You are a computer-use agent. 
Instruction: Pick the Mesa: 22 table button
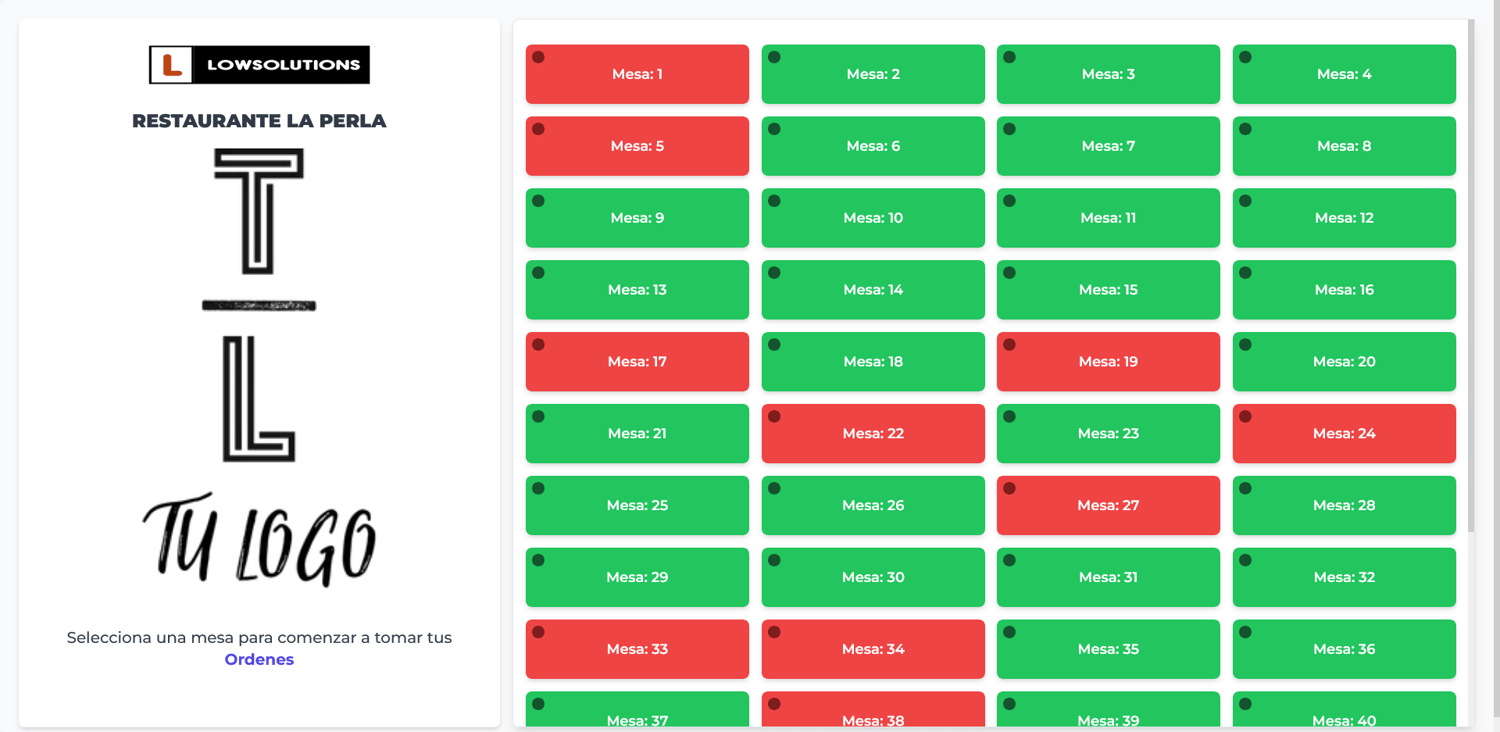tap(873, 433)
